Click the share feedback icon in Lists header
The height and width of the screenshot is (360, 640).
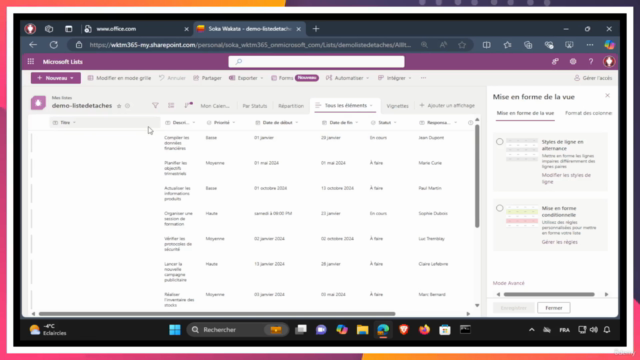[555, 62]
